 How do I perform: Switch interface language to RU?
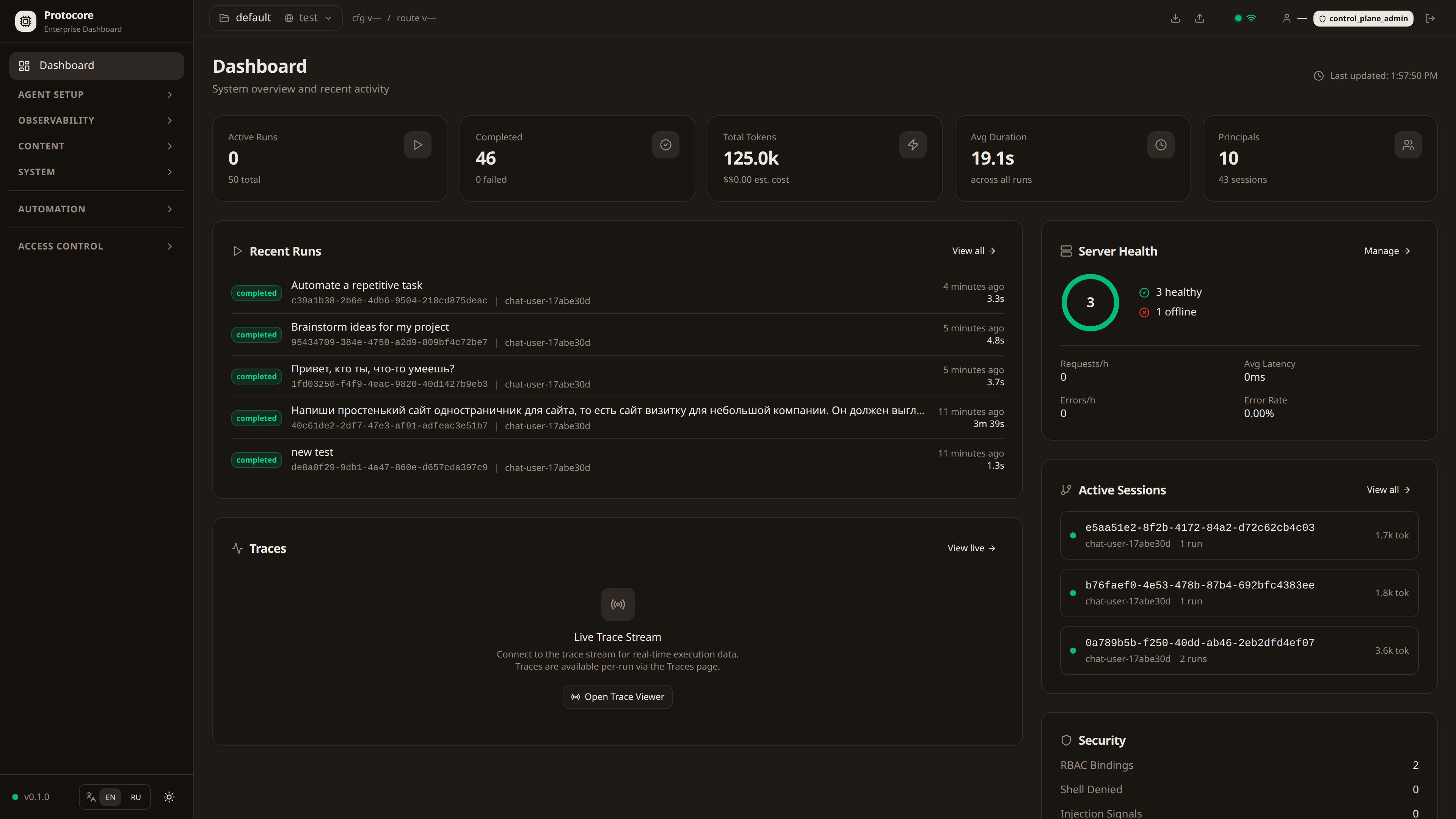point(136,797)
